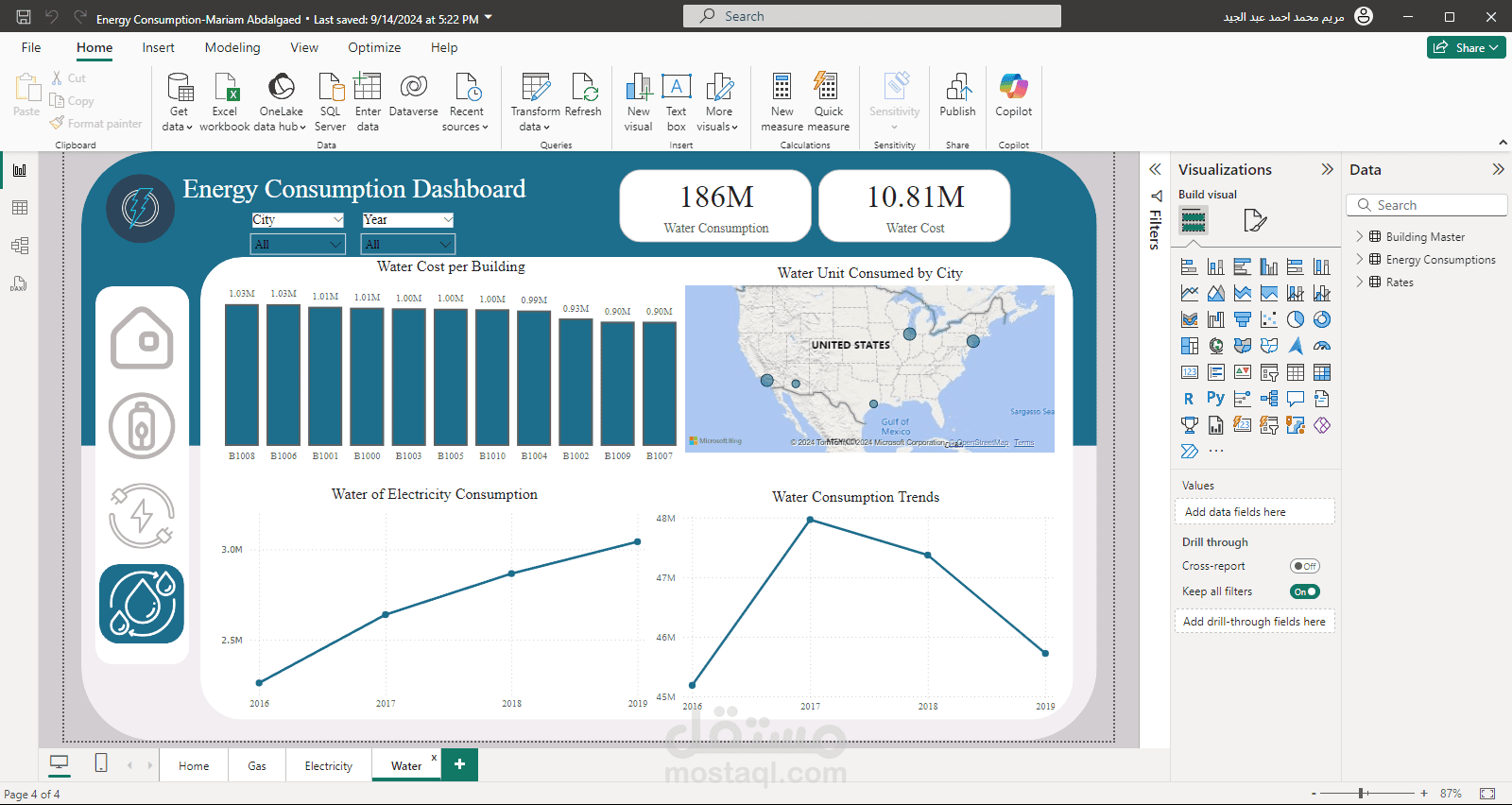Open the Modeling ribbon tab
Image resolution: width=1512 pixels, height=805 pixels.
(x=232, y=47)
